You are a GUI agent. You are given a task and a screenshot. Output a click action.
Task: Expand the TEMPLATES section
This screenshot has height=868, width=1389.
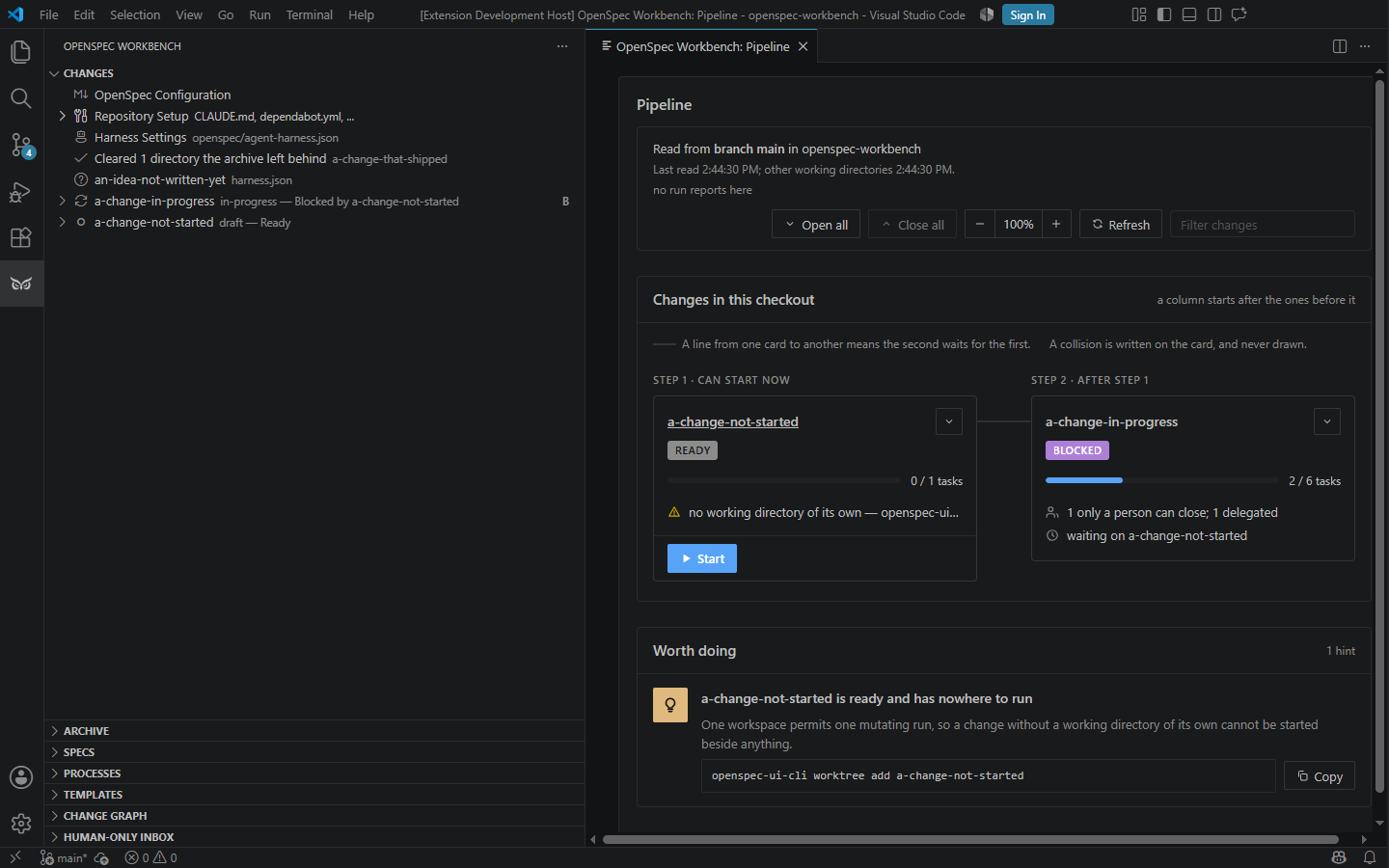[314, 795]
